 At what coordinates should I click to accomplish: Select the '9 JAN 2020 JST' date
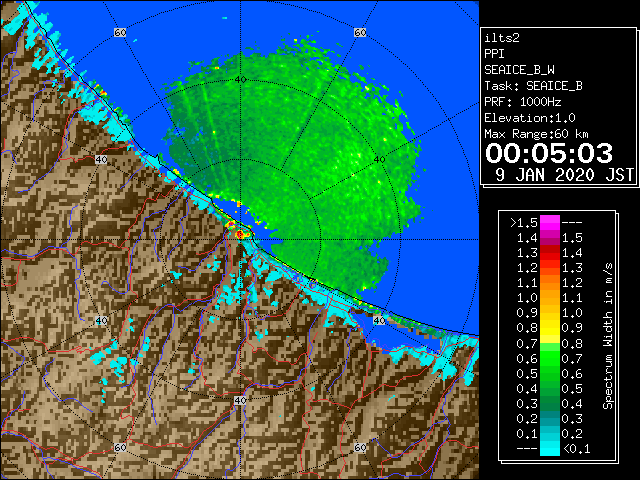pyautogui.click(x=564, y=175)
